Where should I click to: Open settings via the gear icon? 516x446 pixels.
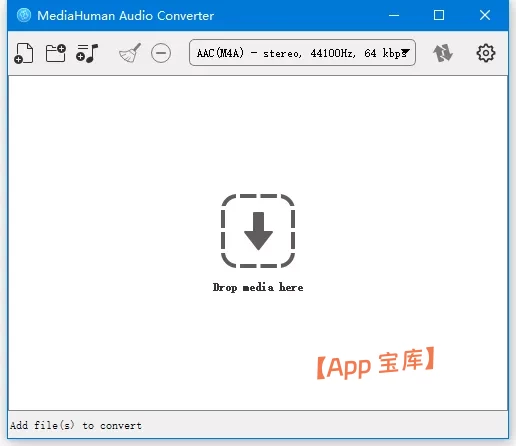(486, 53)
